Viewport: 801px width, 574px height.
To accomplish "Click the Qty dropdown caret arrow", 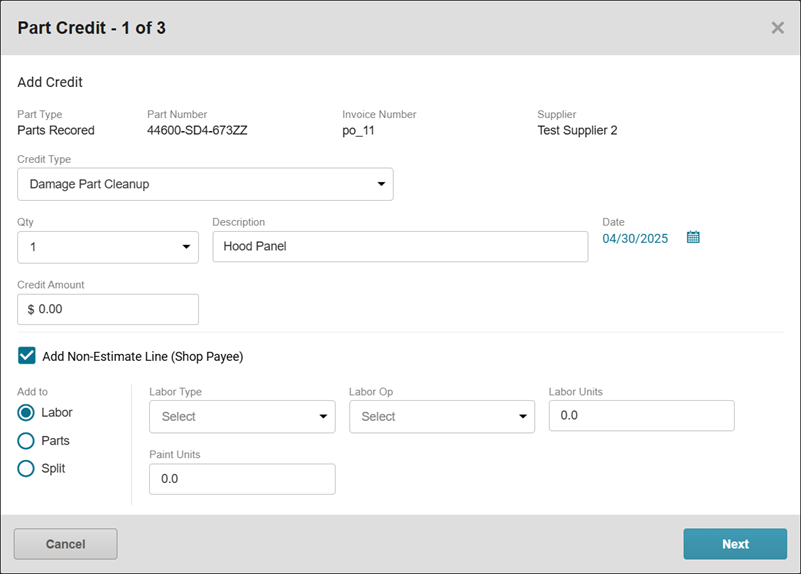I will tap(186, 247).
